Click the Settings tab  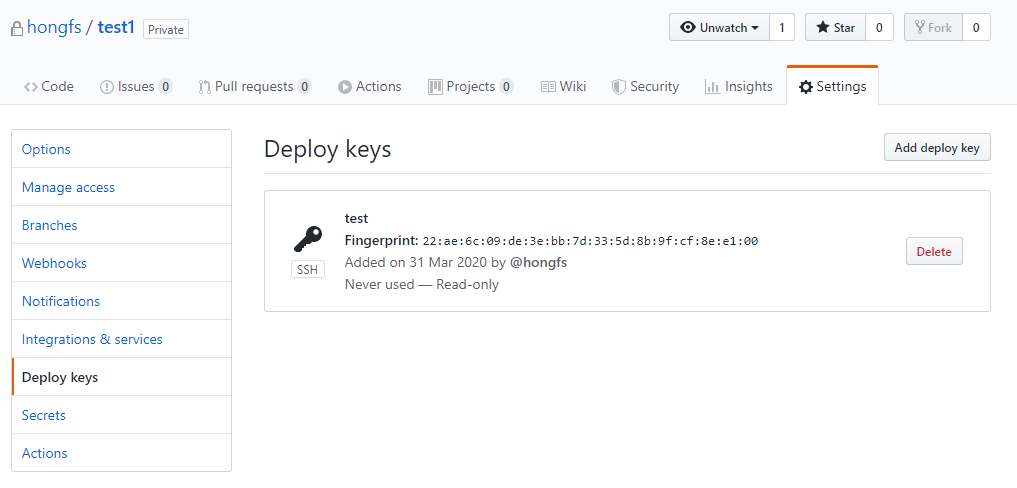click(832, 86)
